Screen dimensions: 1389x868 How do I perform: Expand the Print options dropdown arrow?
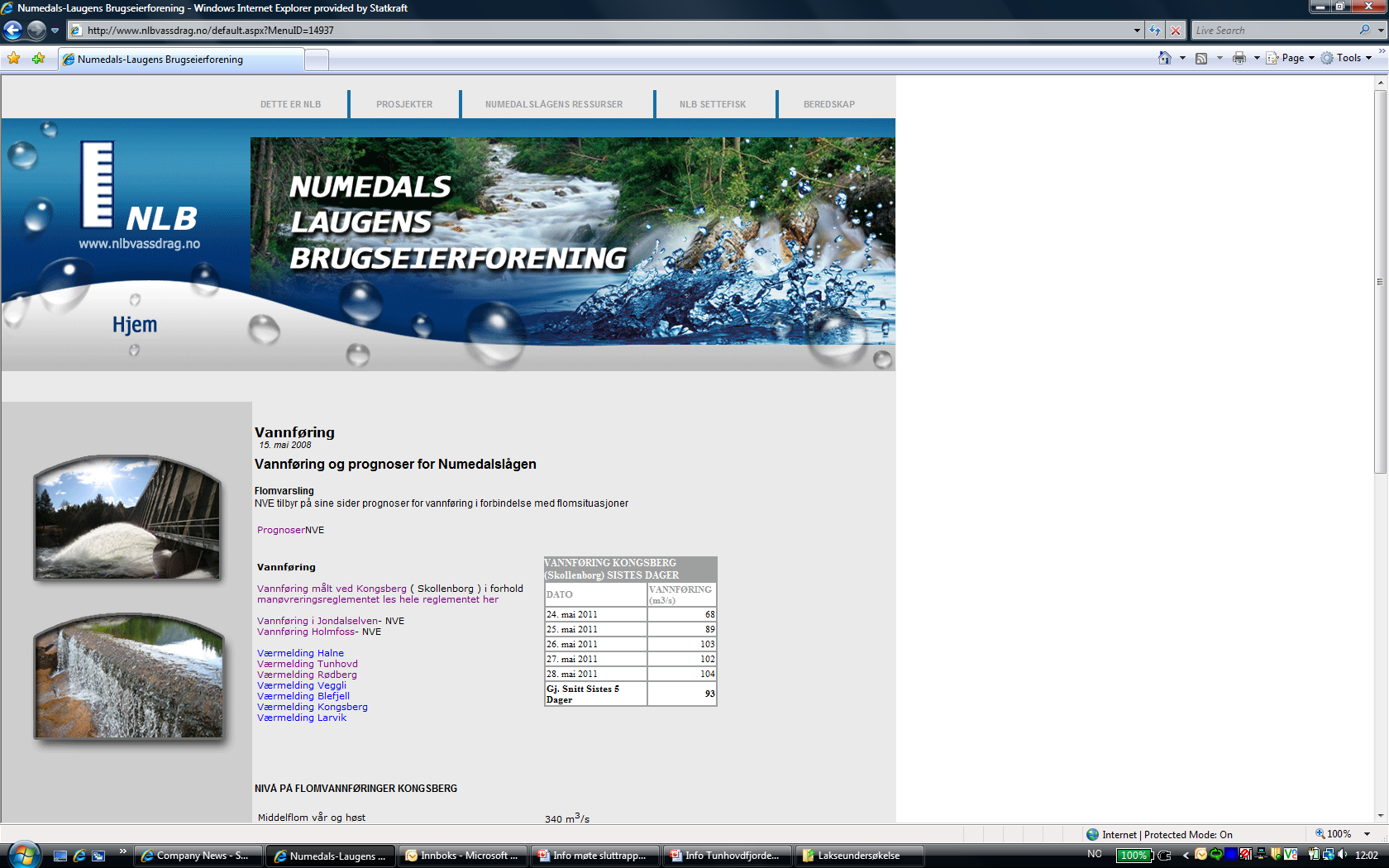(x=1257, y=58)
